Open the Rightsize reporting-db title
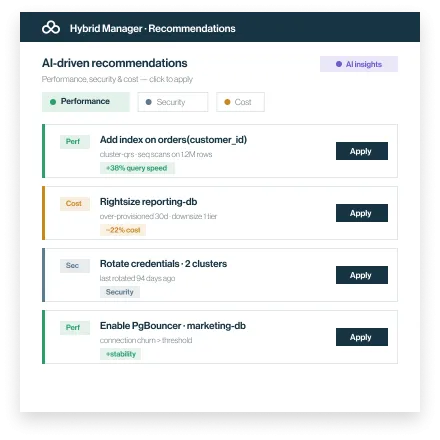 (x=148, y=202)
